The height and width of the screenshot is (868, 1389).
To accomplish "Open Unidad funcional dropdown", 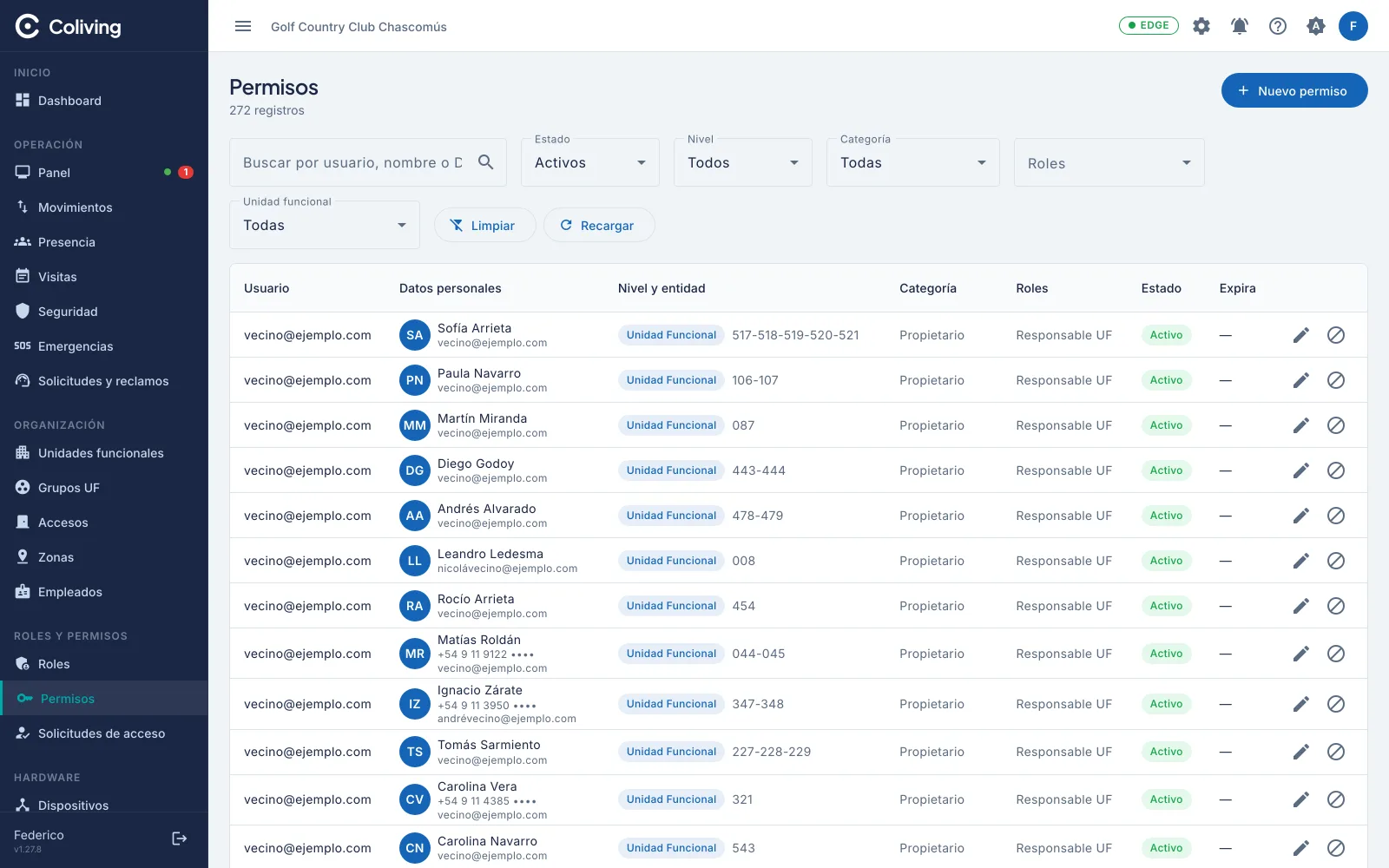I will click(x=325, y=225).
